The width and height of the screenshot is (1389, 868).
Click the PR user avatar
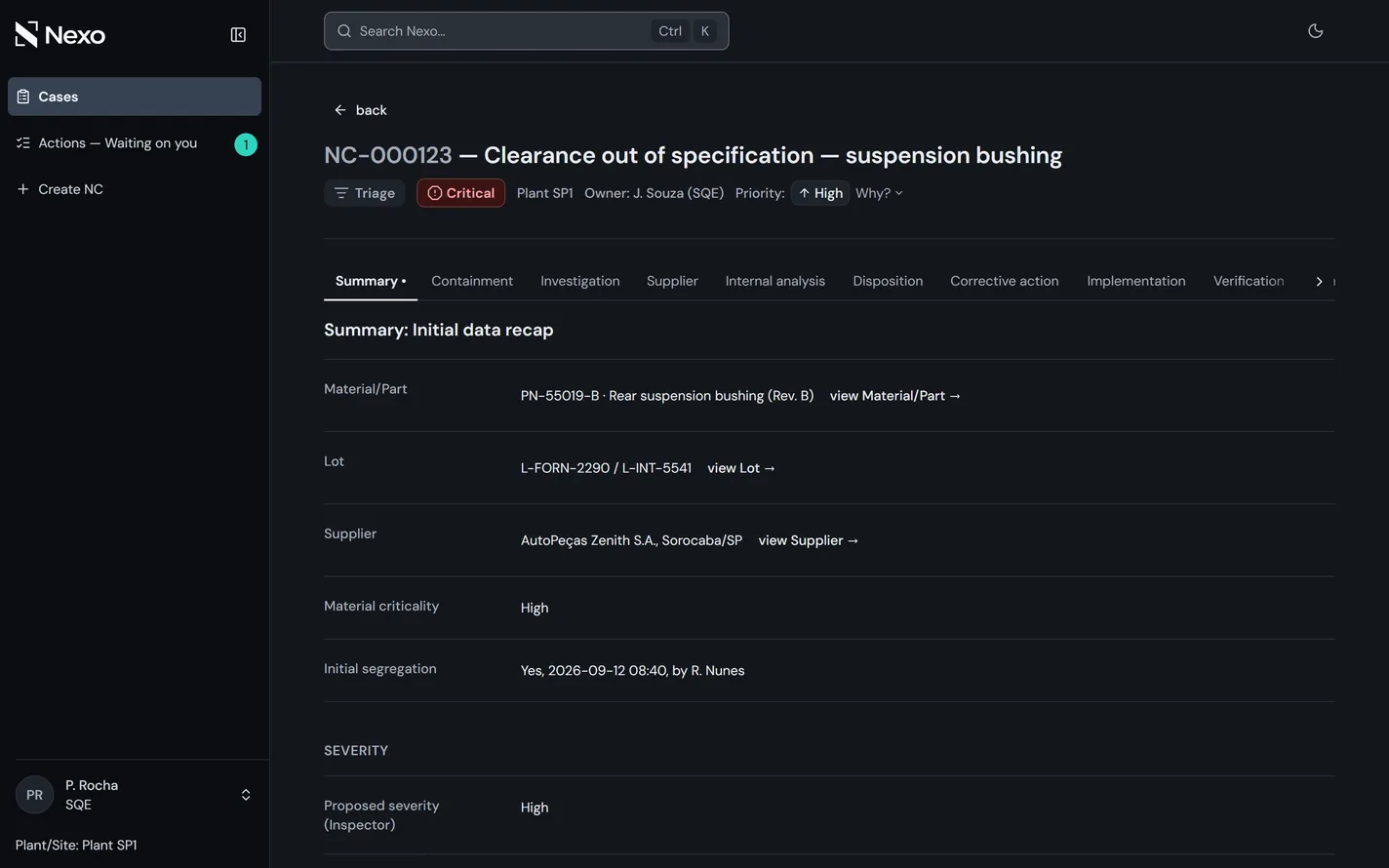[x=35, y=795]
